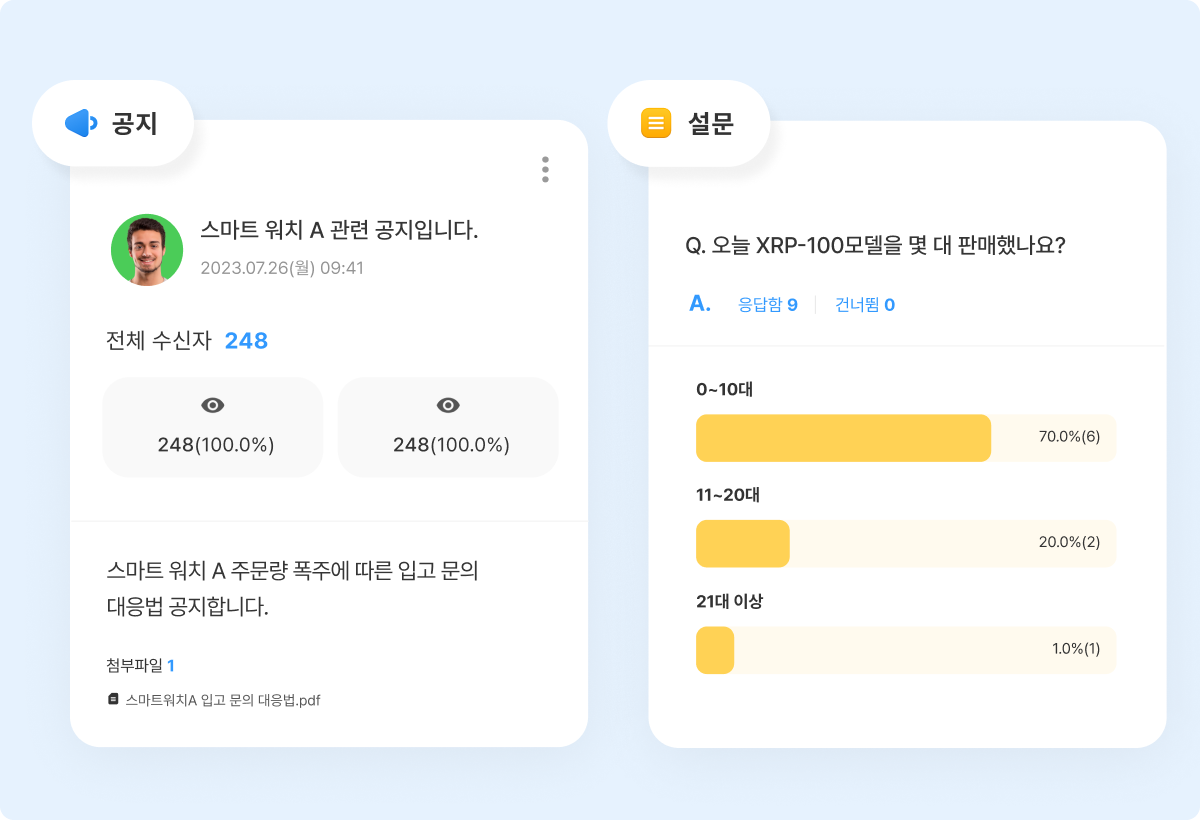1200x820 pixels.
Task: Click the 첨부파일 1 attachment count
Action: pyautogui.click(x=140, y=665)
